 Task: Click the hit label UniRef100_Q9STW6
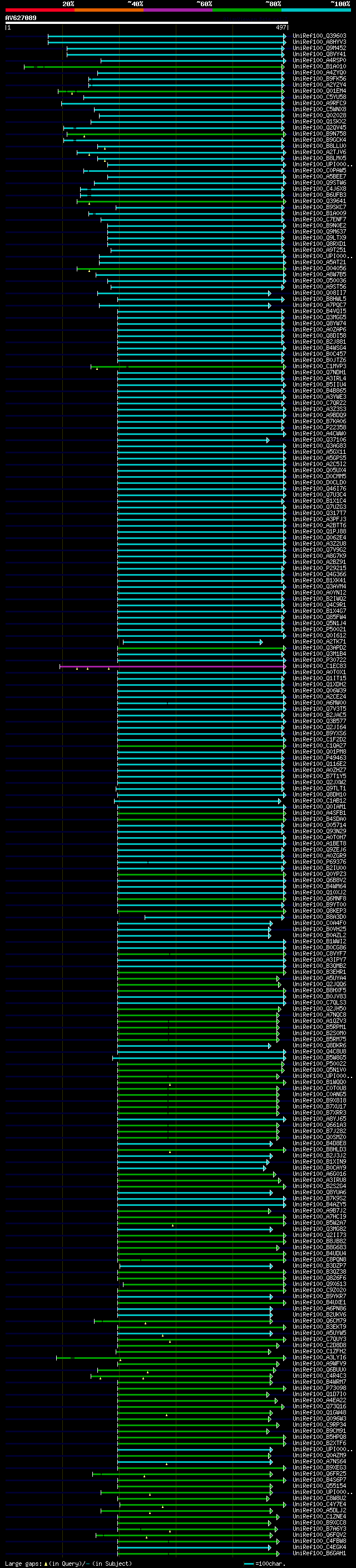319,182
